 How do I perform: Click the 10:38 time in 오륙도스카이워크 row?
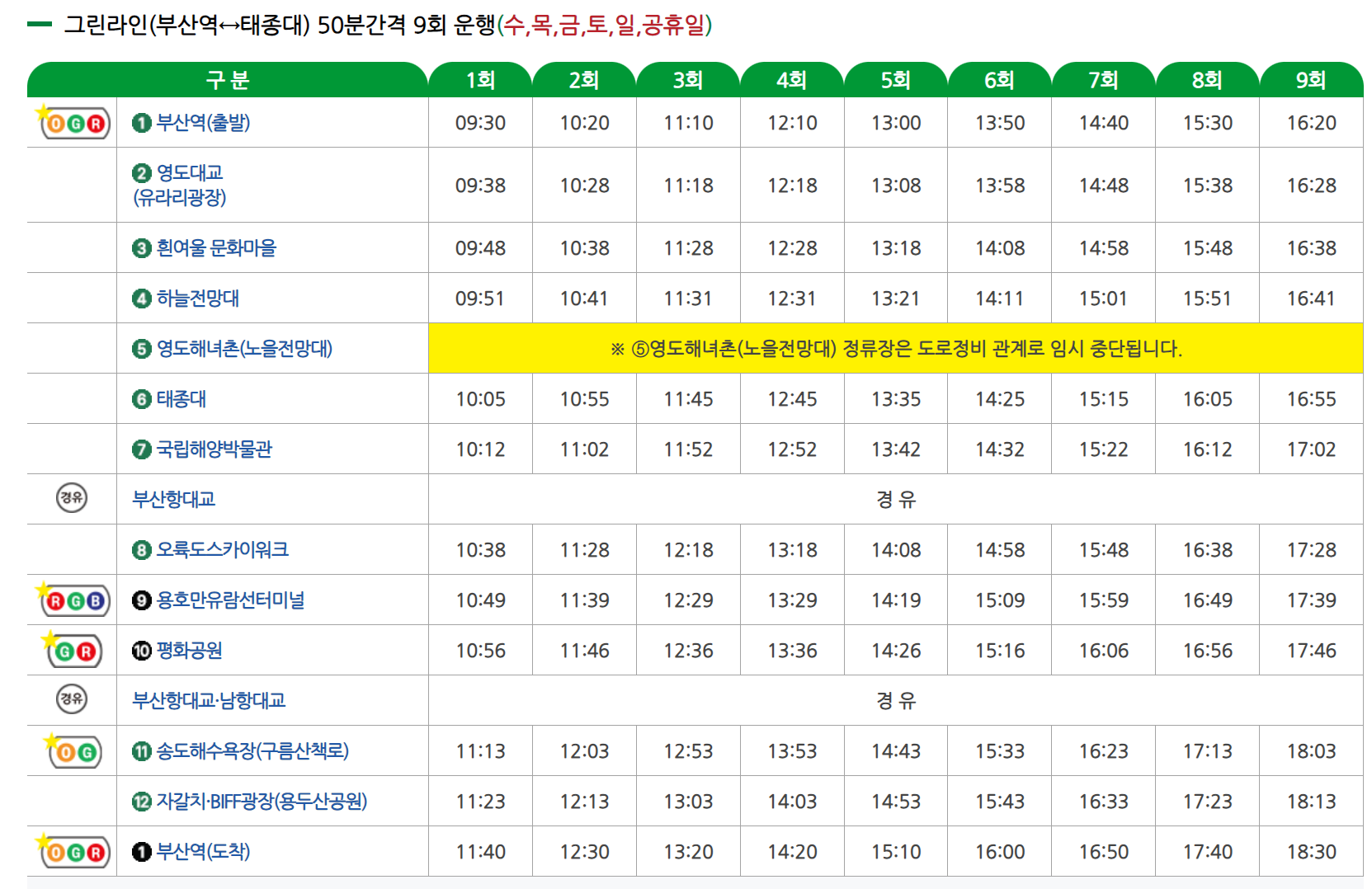(480, 550)
